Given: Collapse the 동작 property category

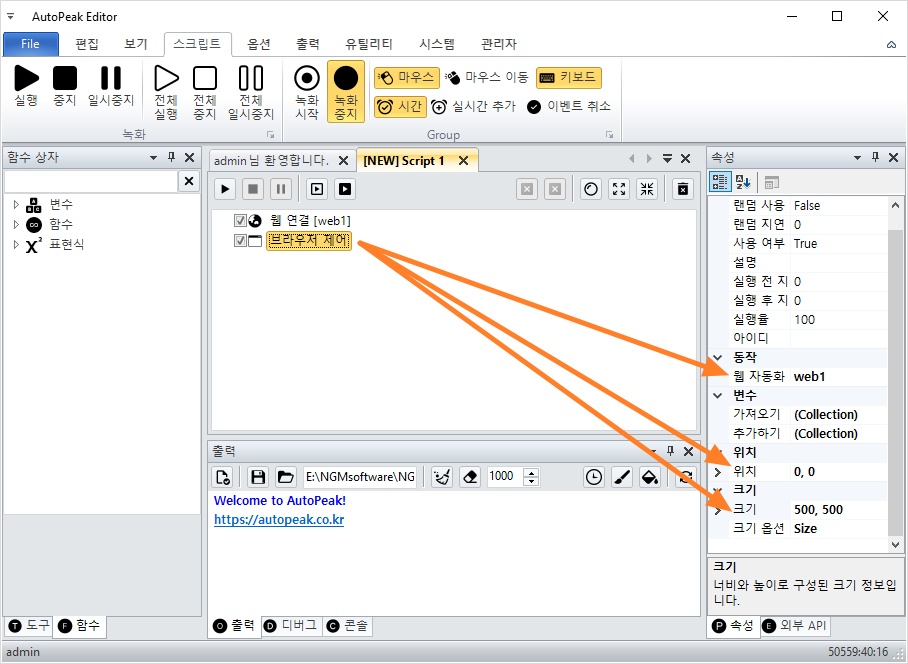Looking at the screenshot, I should point(718,358).
